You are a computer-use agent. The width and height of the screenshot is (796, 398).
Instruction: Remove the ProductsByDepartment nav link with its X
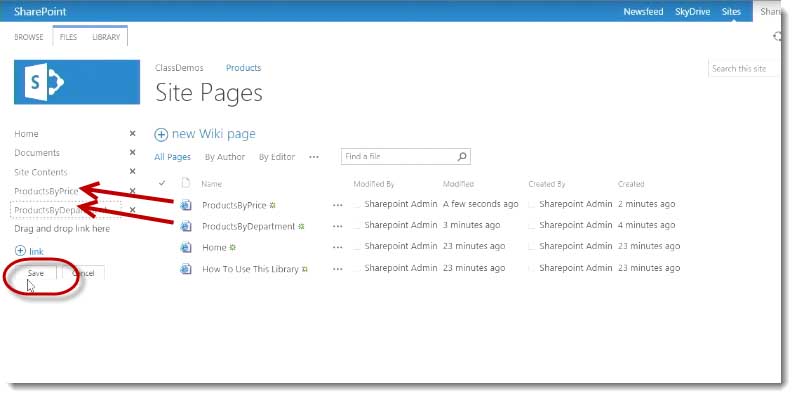tap(132, 210)
